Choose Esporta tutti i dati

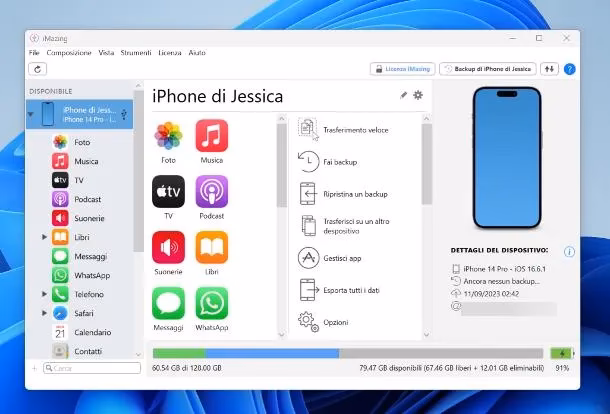coord(338,290)
